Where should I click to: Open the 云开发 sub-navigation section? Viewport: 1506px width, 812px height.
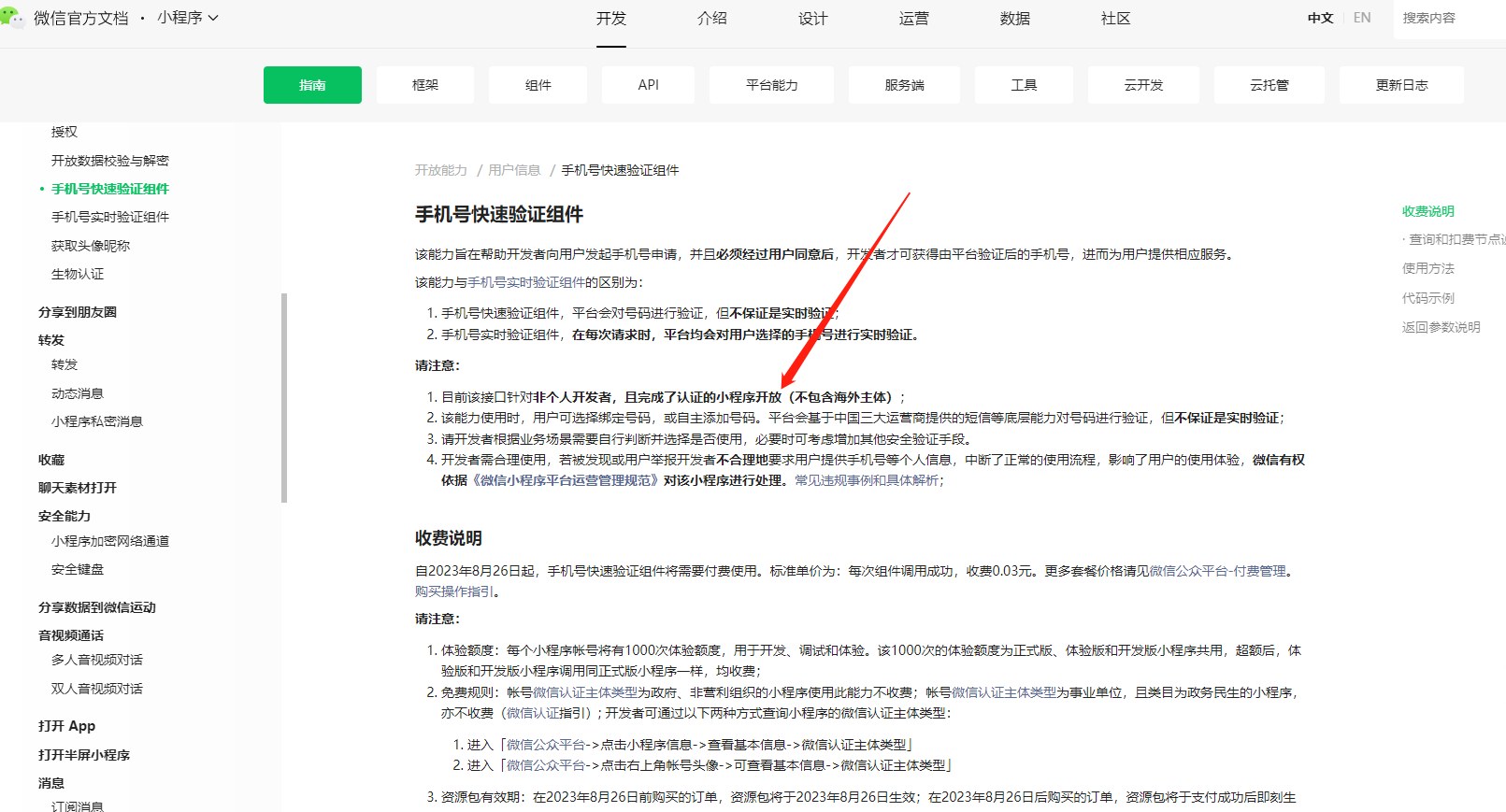1143,85
